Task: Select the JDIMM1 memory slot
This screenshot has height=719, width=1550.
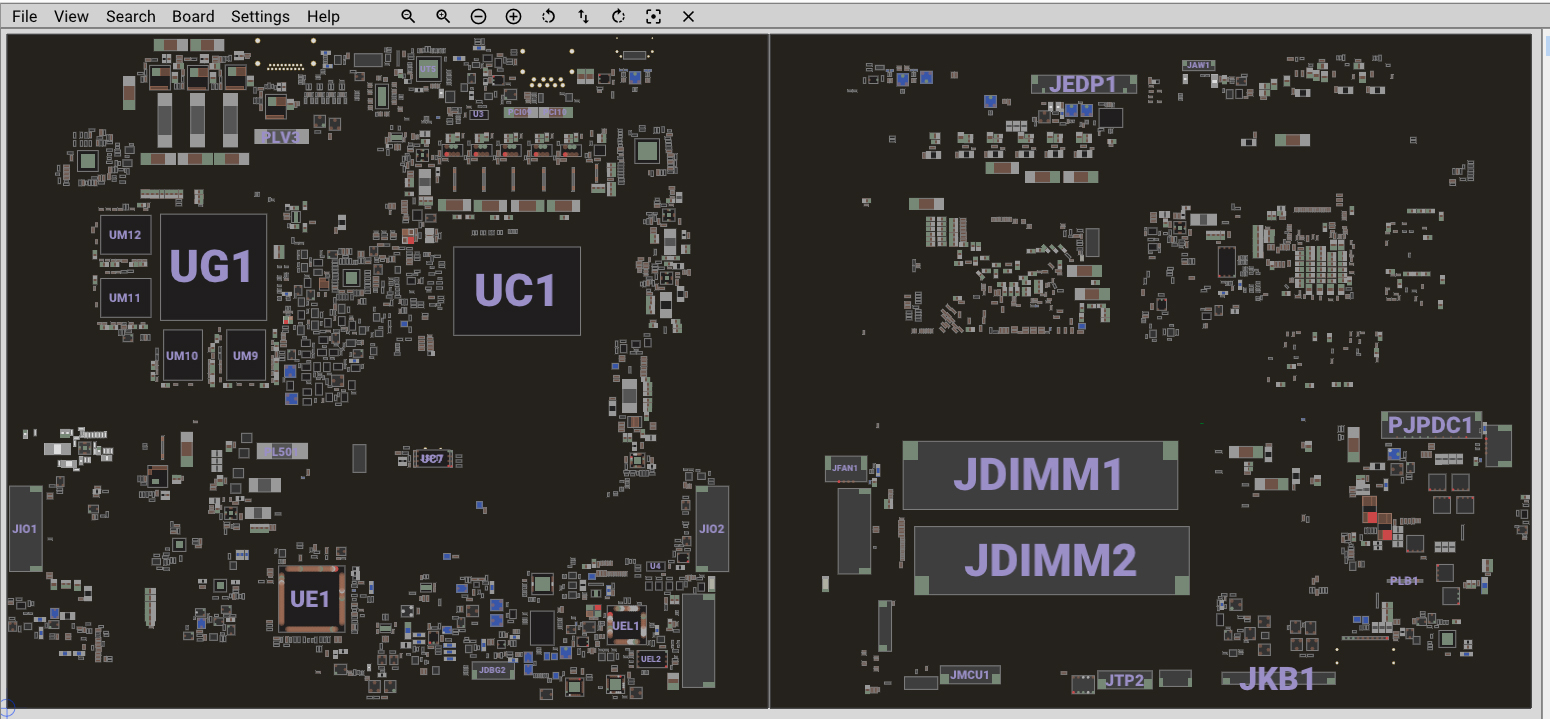Action: point(1039,475)
